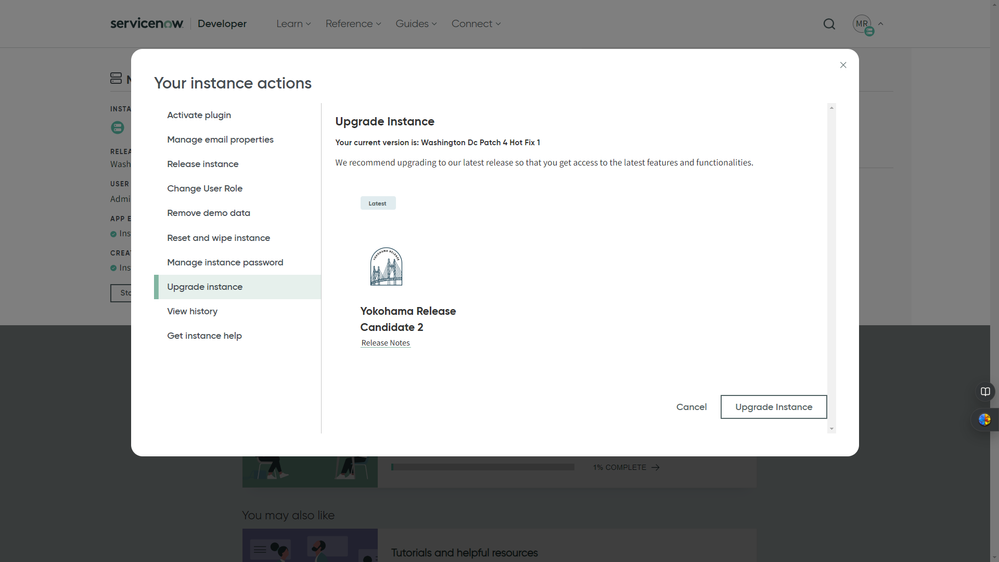Select Manage instance password option
Image resolution: width=999 pixels, height=562 pixels.
225,262
